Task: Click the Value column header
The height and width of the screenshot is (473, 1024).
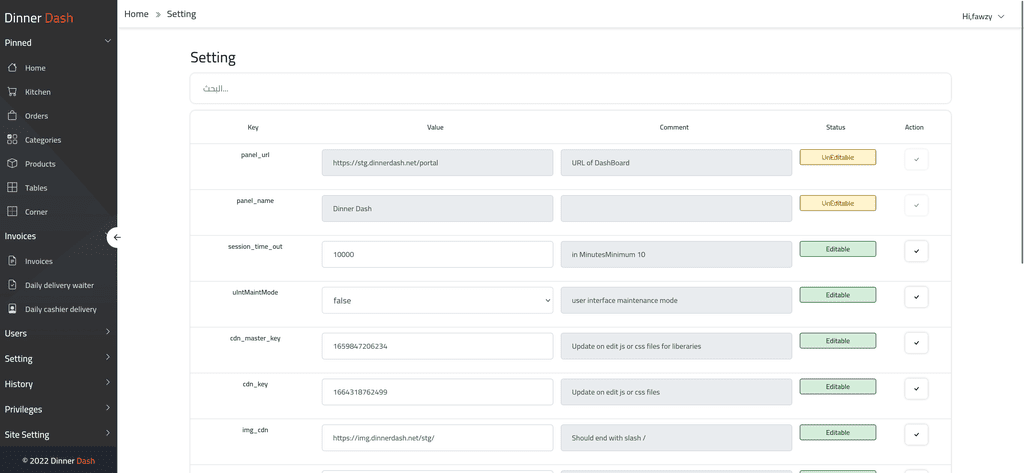Action: pyautogui.click(x=435, y=127)
